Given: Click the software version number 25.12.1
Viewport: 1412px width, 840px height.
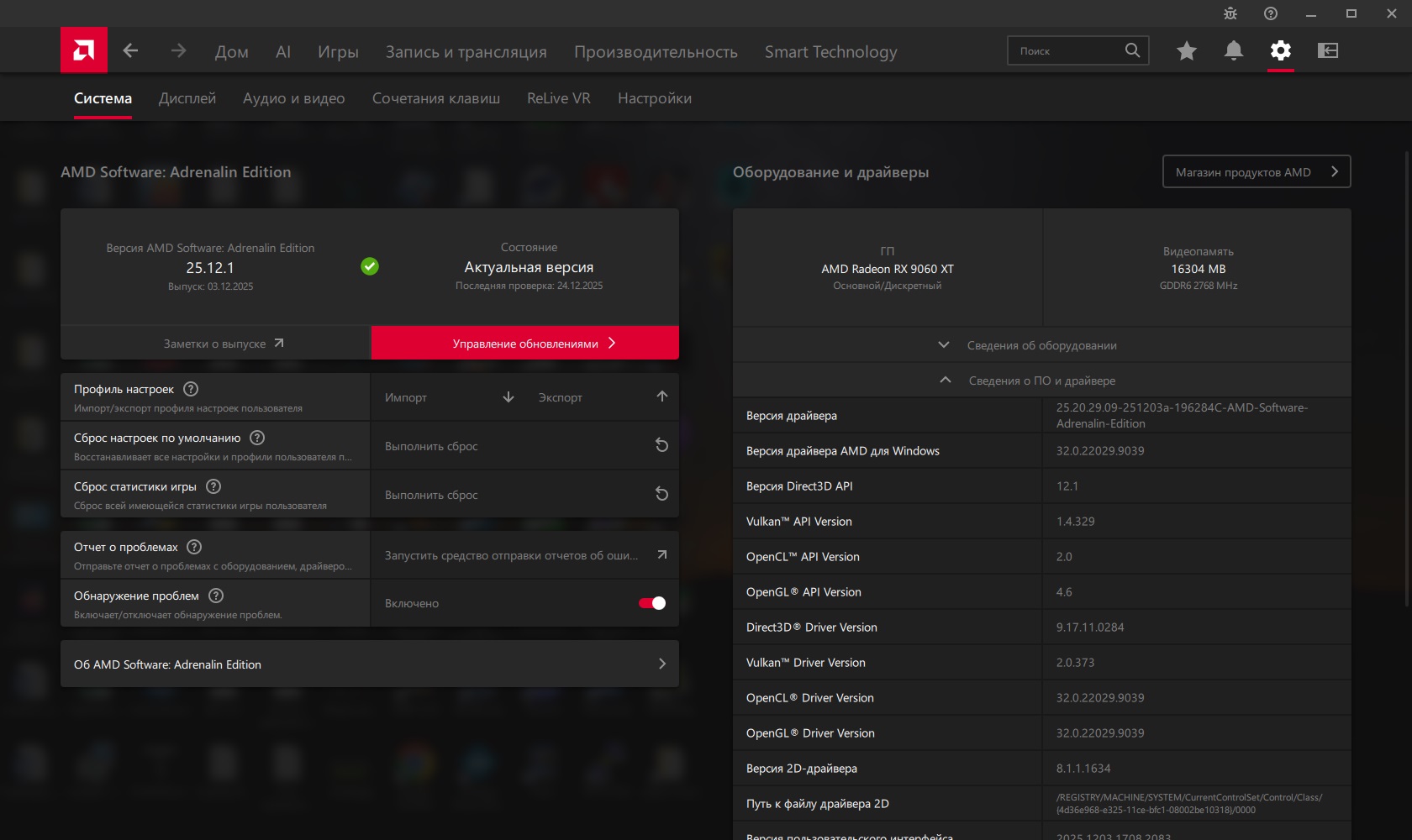Looking at the screenshot, I should pos(210,268).
